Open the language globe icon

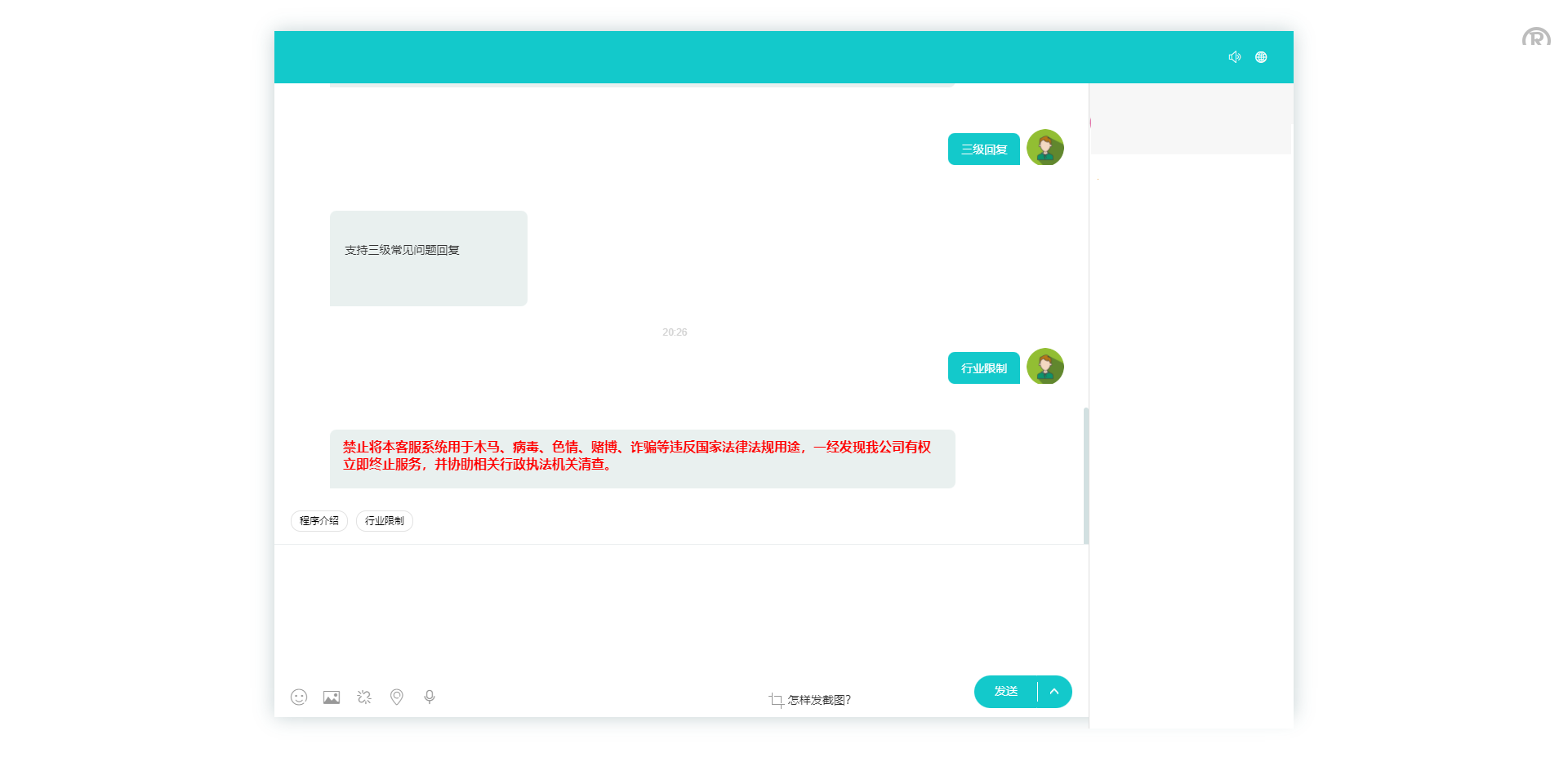pyautogui.click(x=1261, y=57)
